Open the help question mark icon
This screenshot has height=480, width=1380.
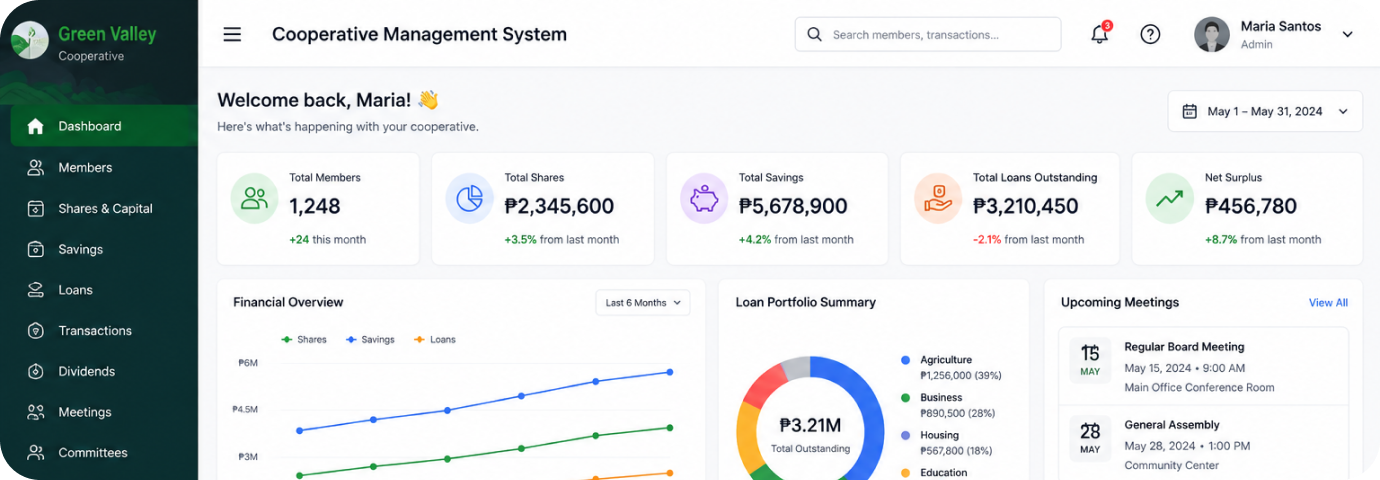point(1150,34)
